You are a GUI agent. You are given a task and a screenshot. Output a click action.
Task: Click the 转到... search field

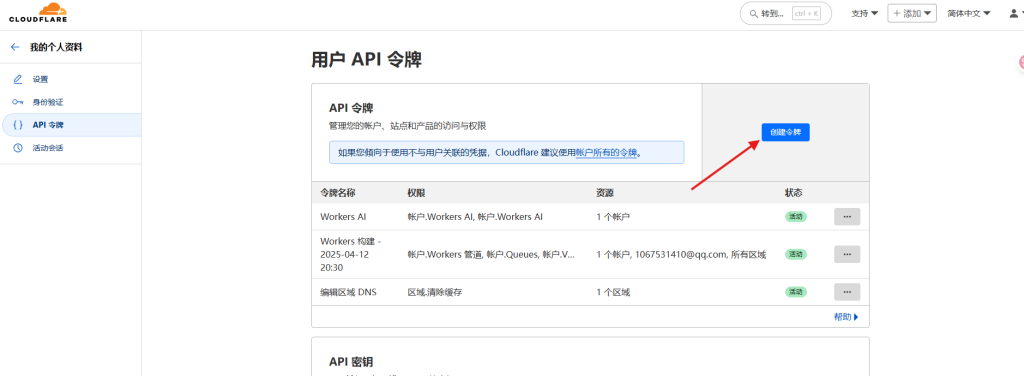(x=786, y=13)
